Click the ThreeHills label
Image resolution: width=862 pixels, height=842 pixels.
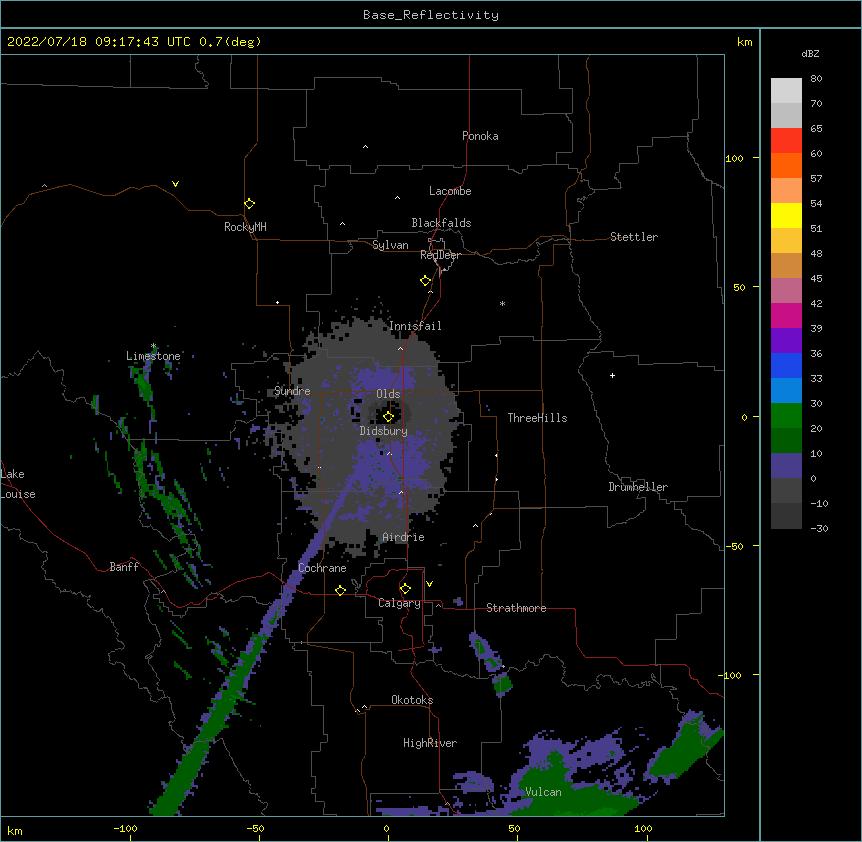[x=537, y=418]
